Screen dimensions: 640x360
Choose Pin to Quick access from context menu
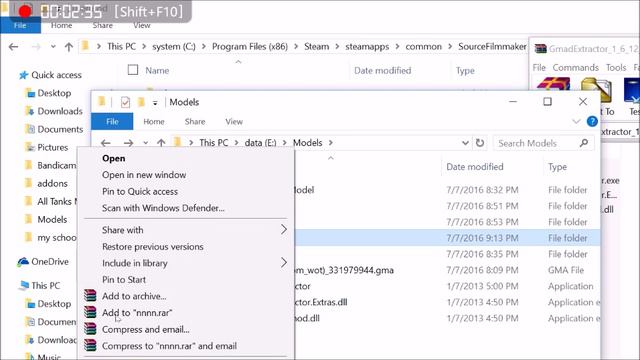[x=140, y=191]
